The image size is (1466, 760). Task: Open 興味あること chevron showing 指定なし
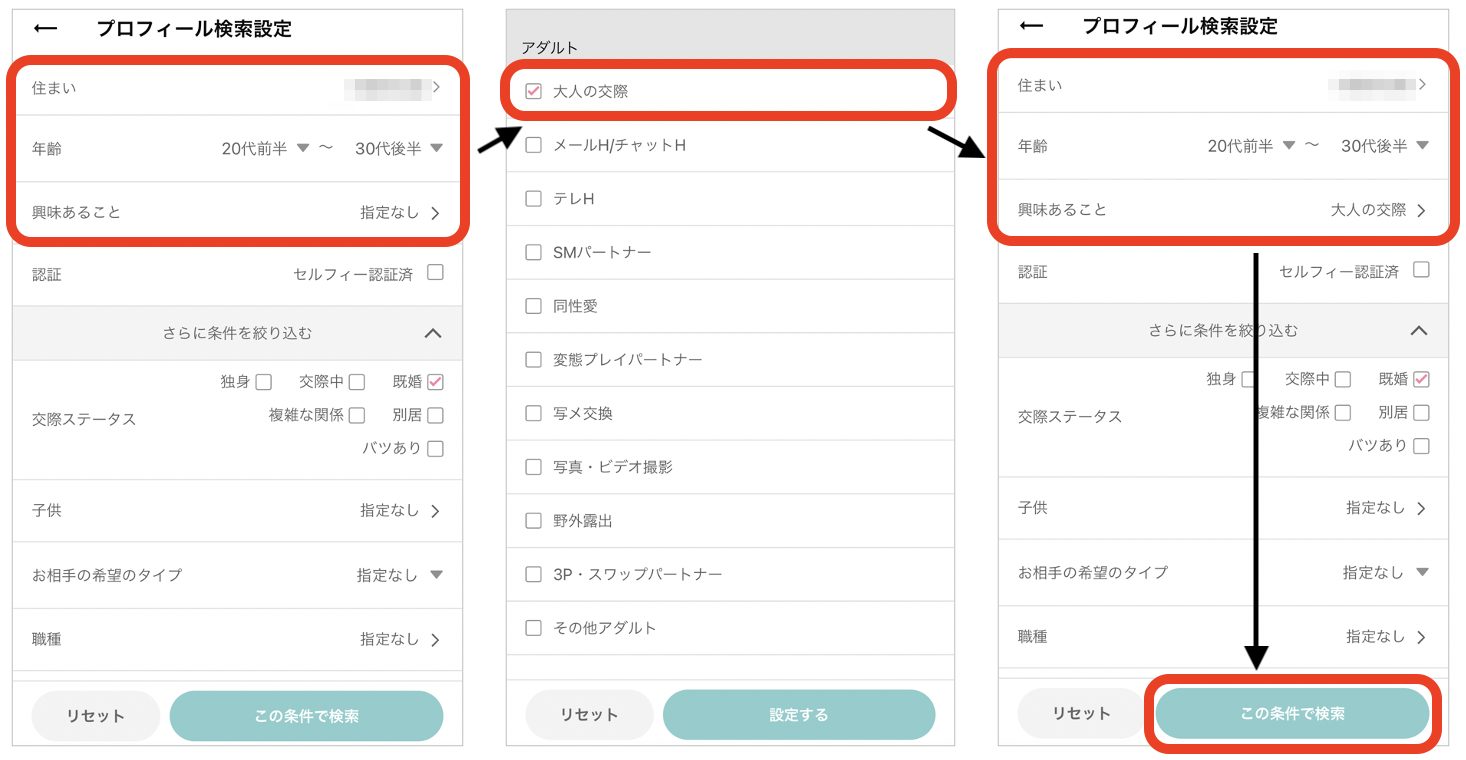pos(435,213)
